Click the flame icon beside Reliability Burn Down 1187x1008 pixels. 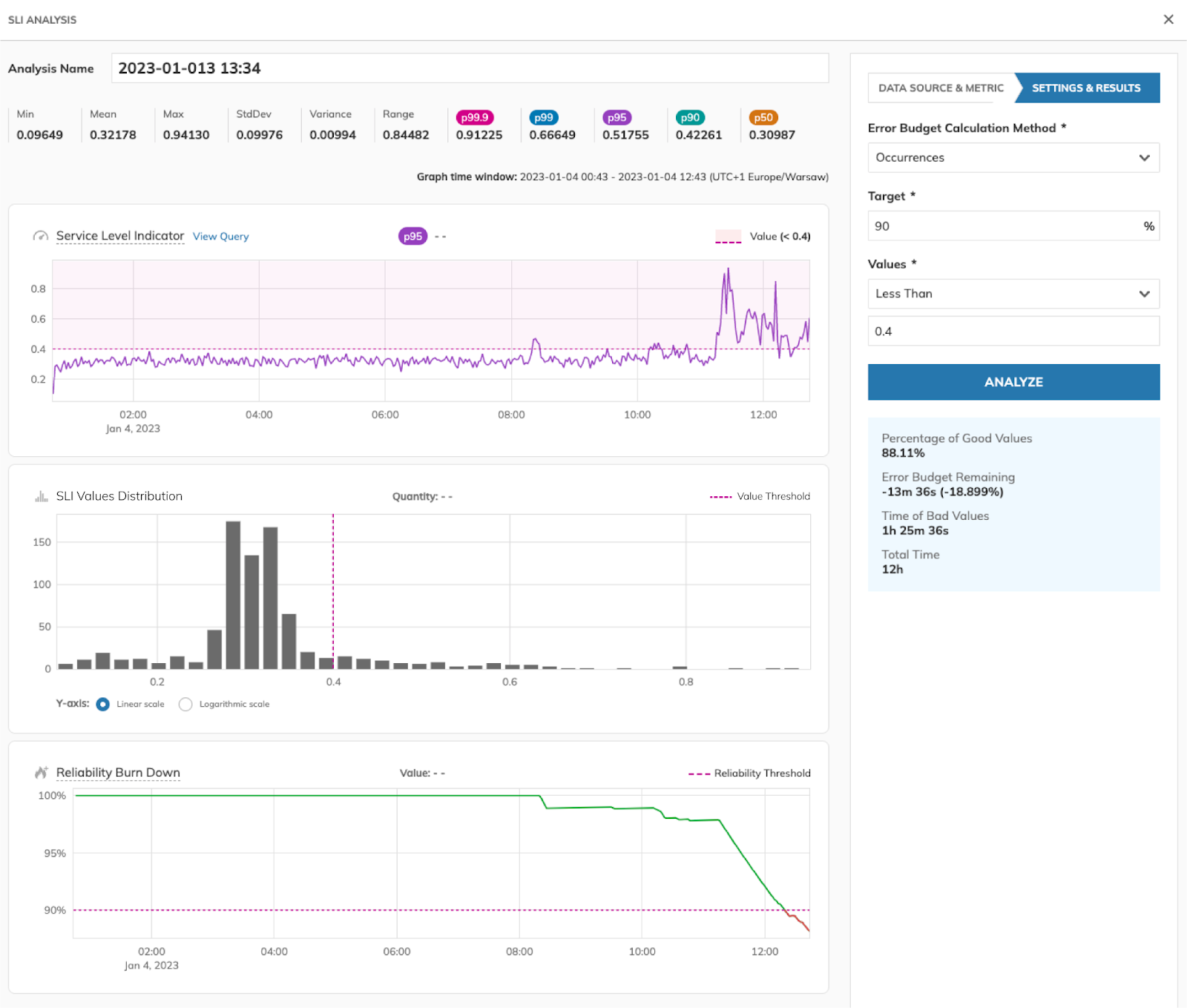[41, 773]
